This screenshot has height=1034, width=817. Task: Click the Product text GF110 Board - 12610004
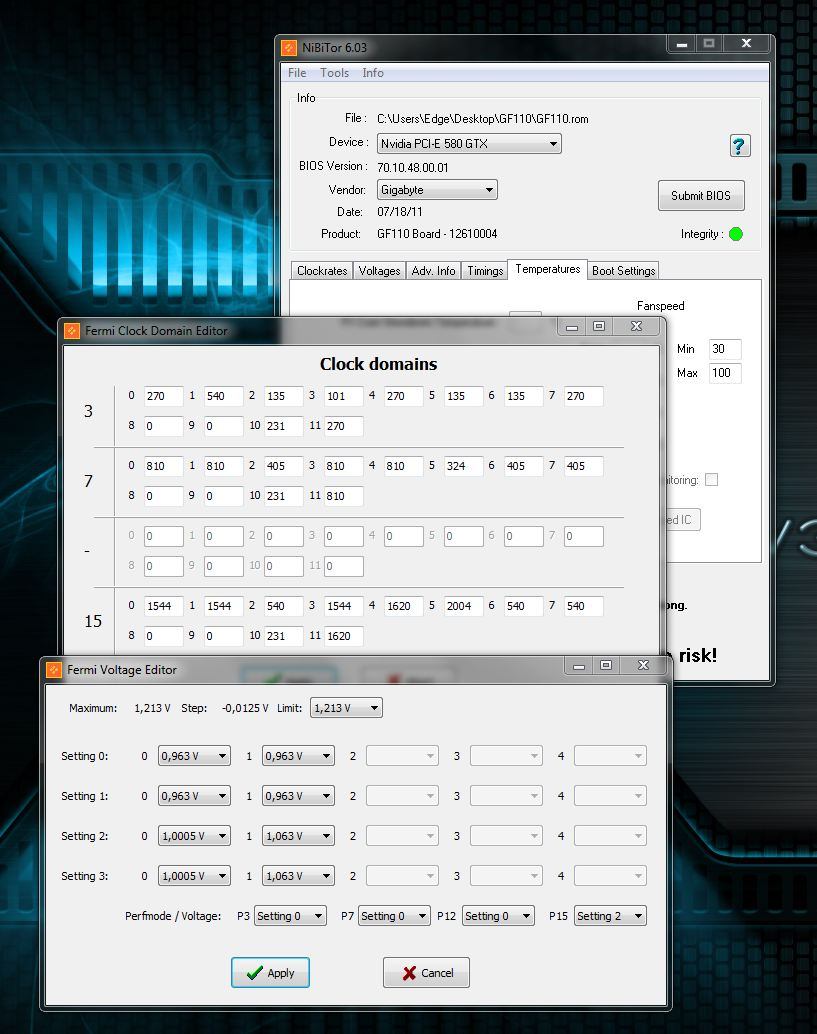[x=437, y=233]
